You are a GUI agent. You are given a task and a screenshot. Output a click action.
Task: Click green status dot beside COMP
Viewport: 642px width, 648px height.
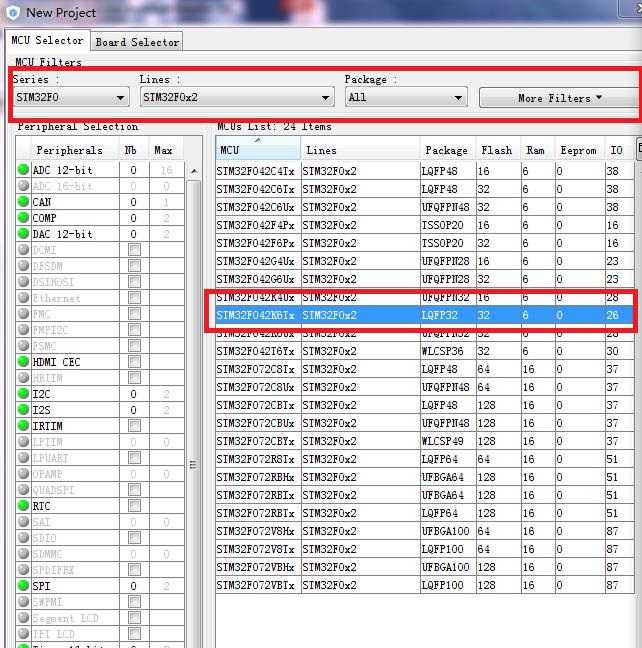click(x=24, y=217)
